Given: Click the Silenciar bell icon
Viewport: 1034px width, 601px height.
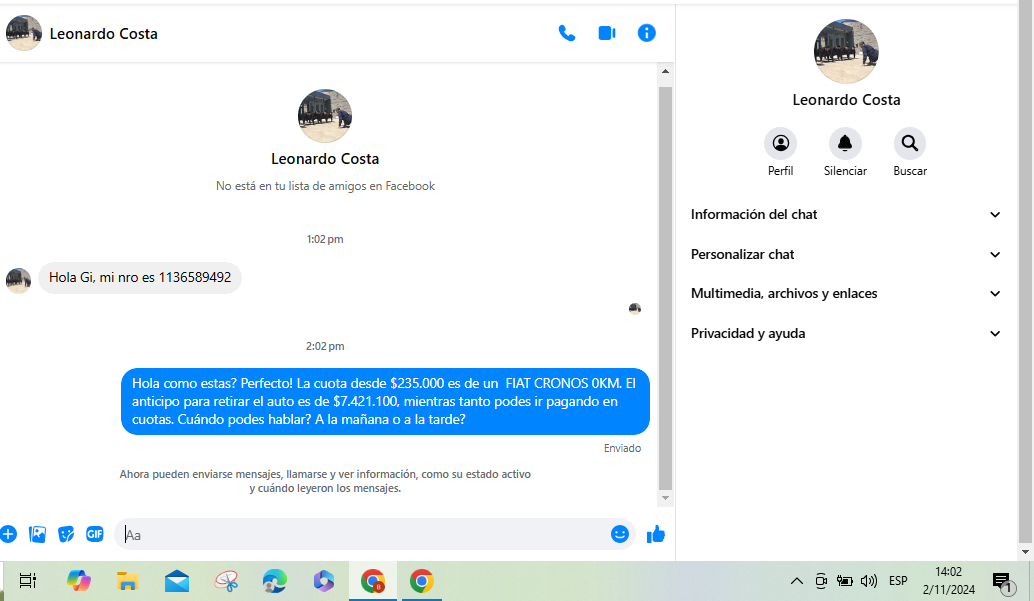Looking at the screenshot, I should click(x=845, y=143).
